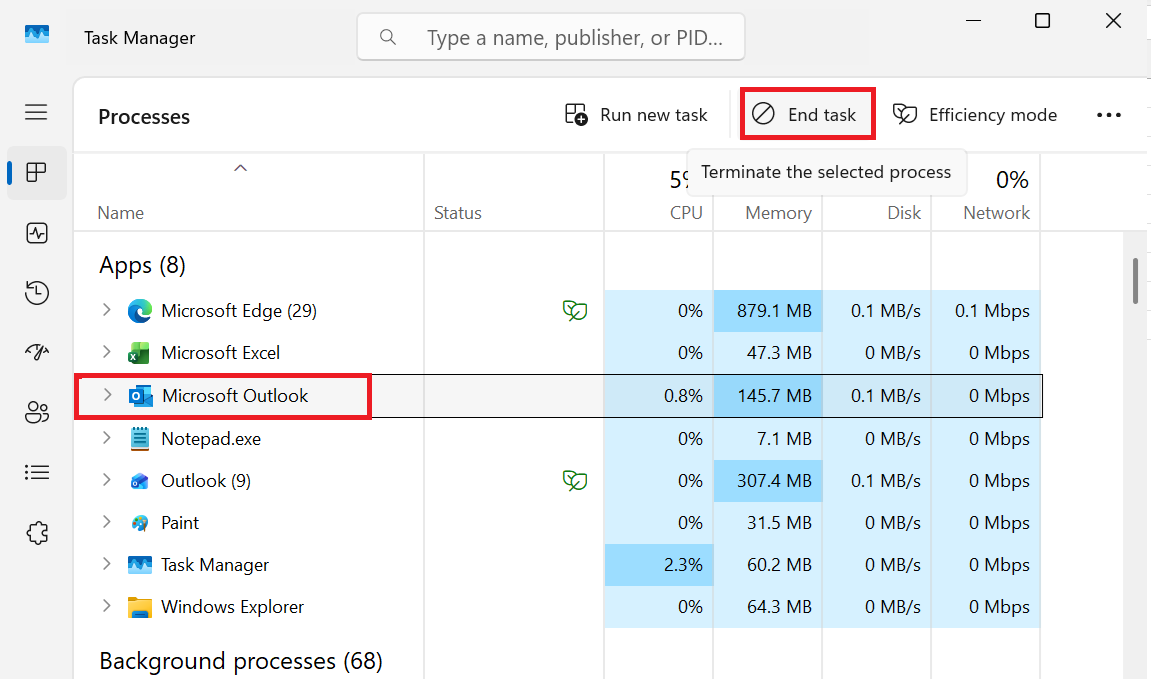Click the Paint app icon
Screen dimensions: 1151x679
[x=139, y=523]
